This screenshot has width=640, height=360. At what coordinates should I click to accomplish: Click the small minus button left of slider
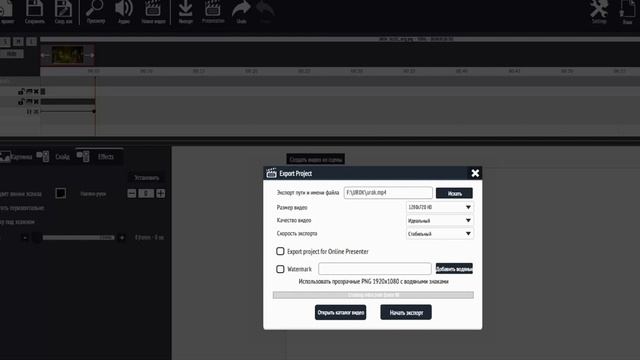click(x=25, y=238)
